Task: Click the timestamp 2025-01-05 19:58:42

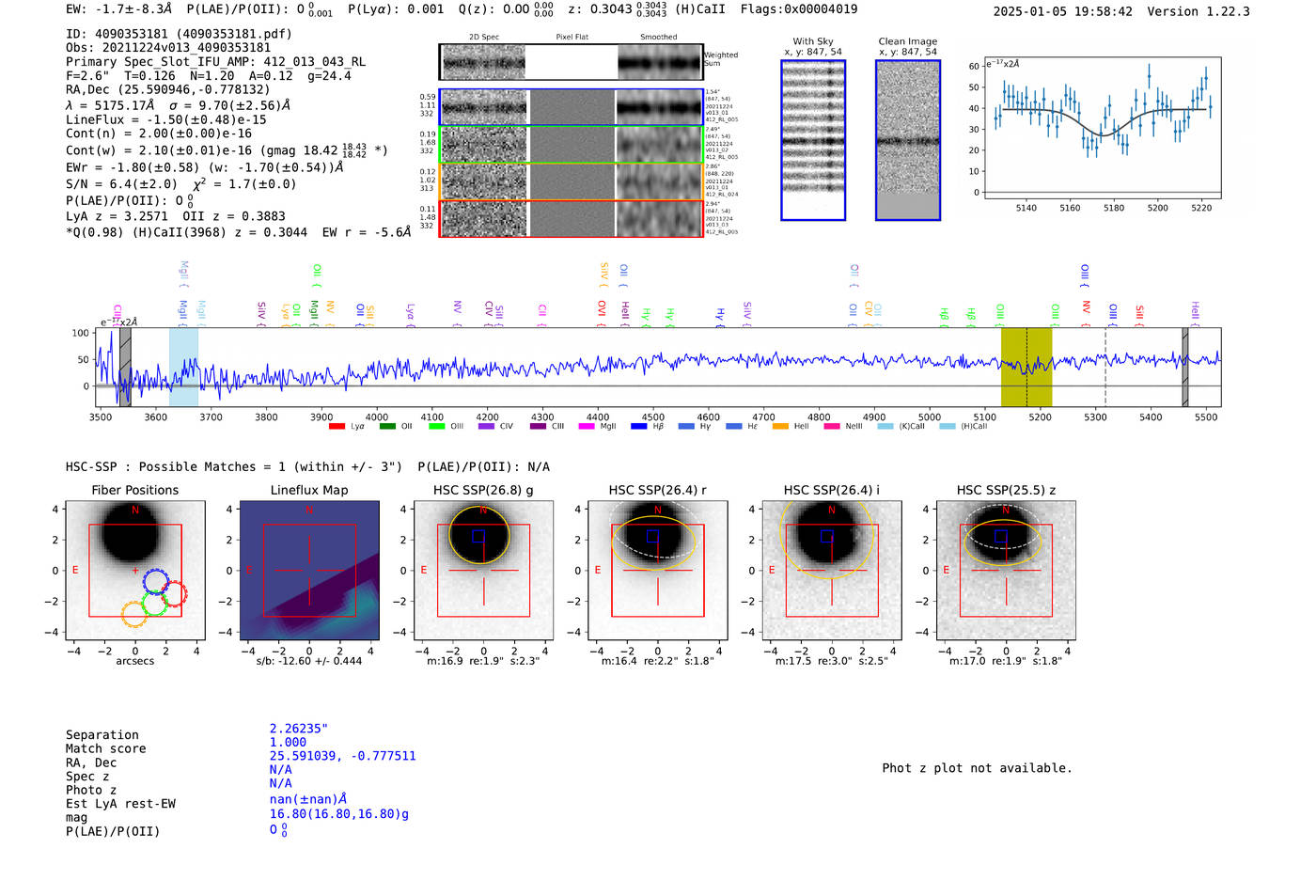Action: pos(1063,11)
